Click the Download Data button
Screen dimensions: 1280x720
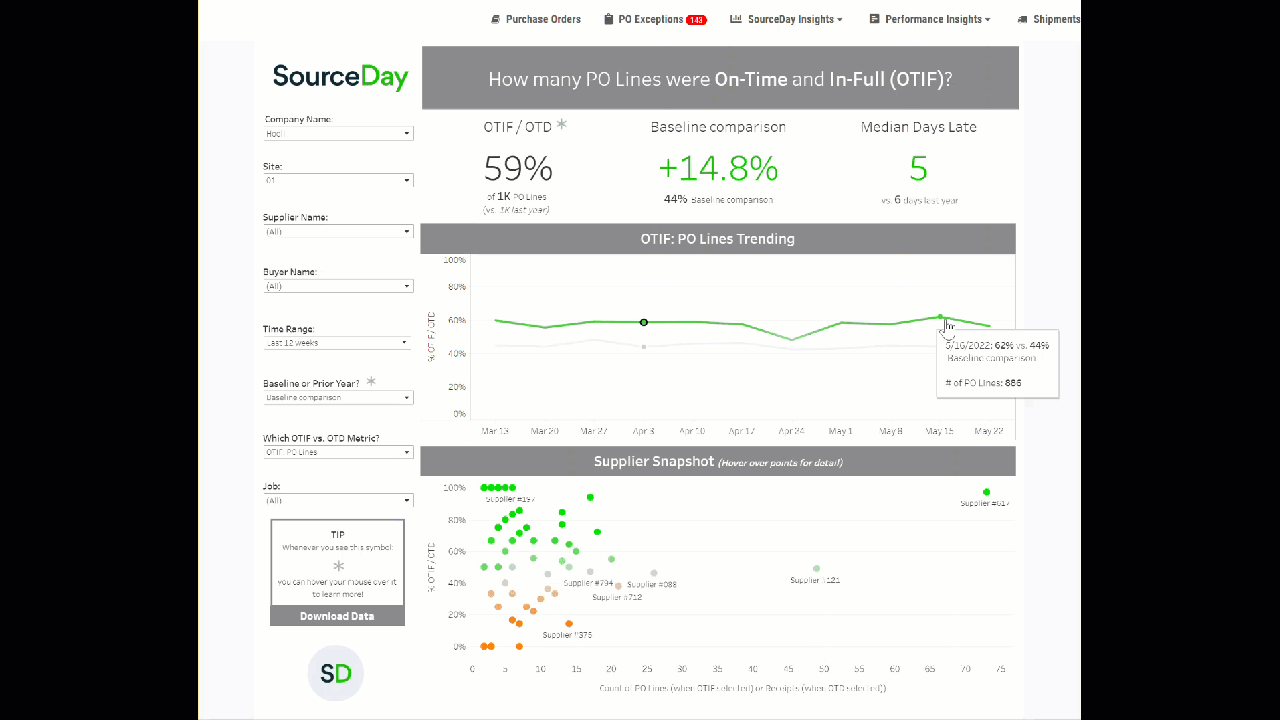coord(337,616)
